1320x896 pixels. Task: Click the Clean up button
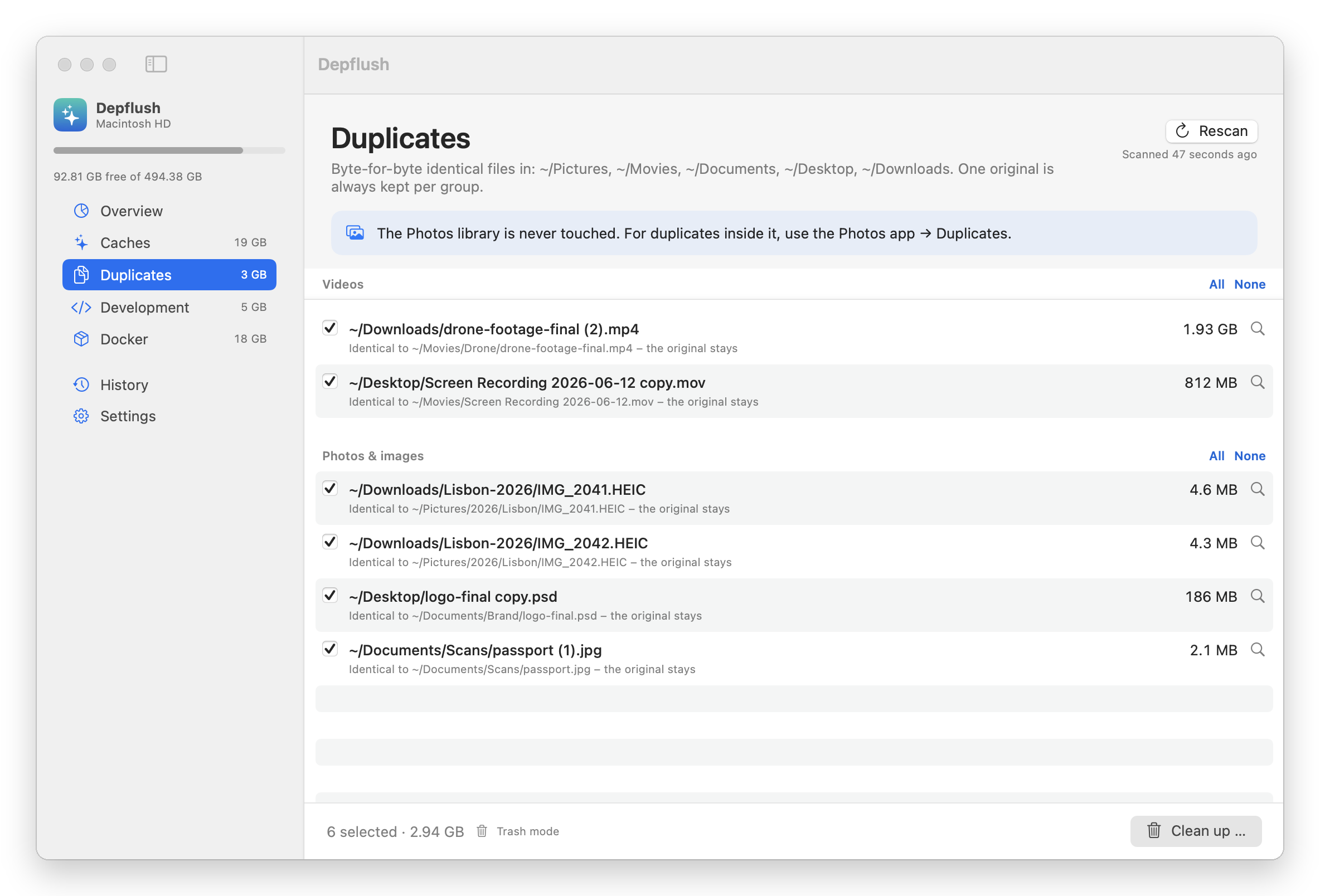1196,831
